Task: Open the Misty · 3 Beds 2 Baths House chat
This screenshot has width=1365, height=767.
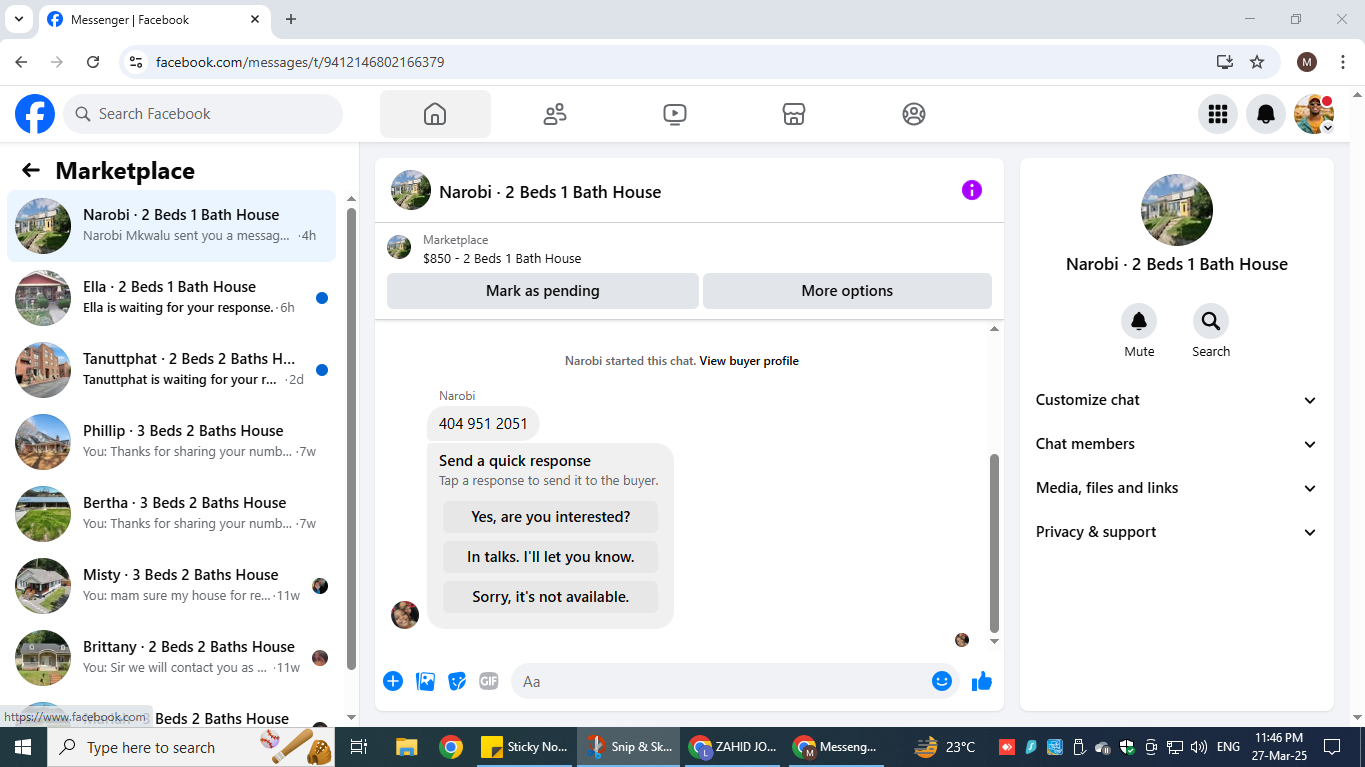Action: tap(172, 586)
